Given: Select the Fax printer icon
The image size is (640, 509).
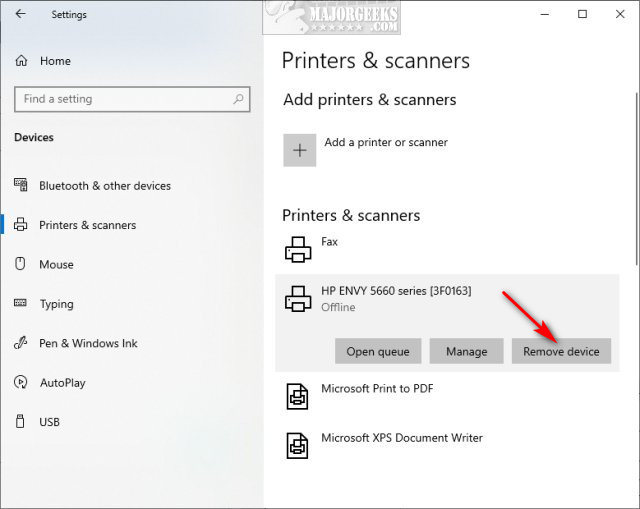Looking at the screenshot, I should point(298,248).
